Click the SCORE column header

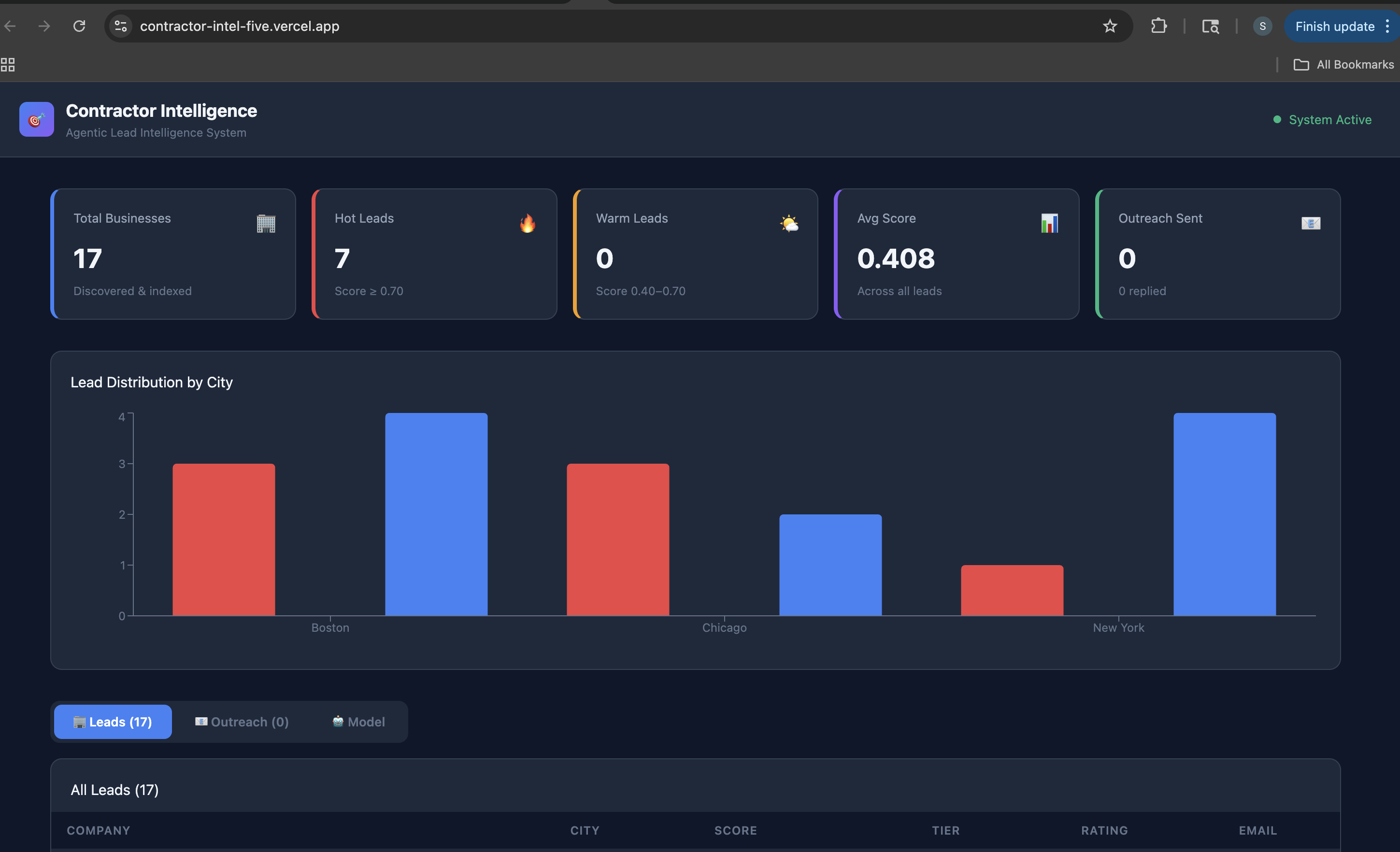pyautogui.click(x=735, y=830)
